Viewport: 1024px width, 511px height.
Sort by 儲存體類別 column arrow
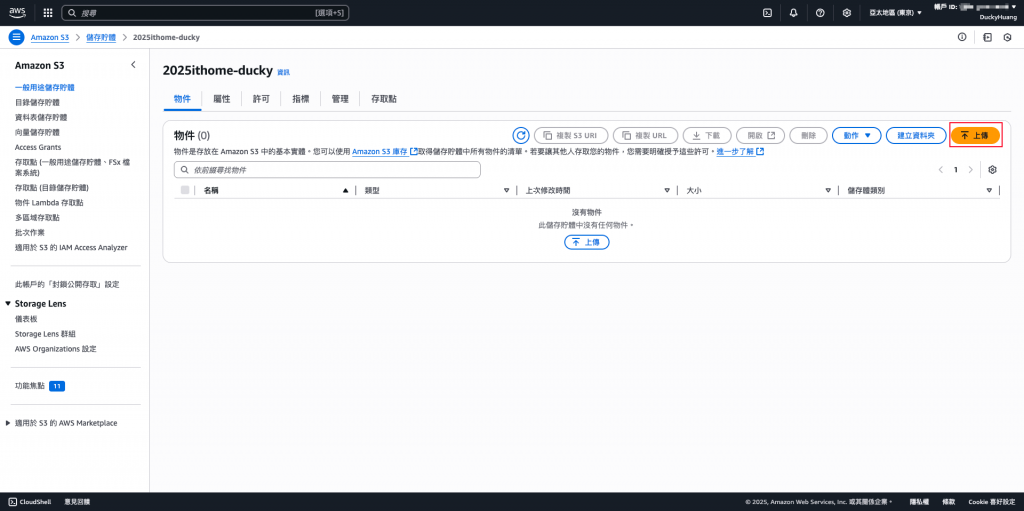click(989, 190)
